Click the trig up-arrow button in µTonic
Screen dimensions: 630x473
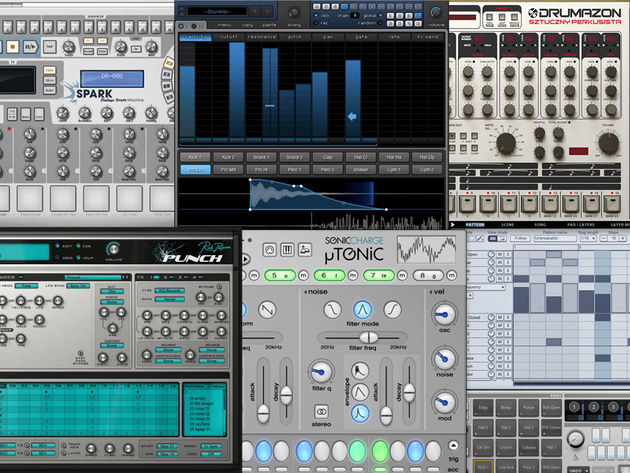tap(453, 445)
